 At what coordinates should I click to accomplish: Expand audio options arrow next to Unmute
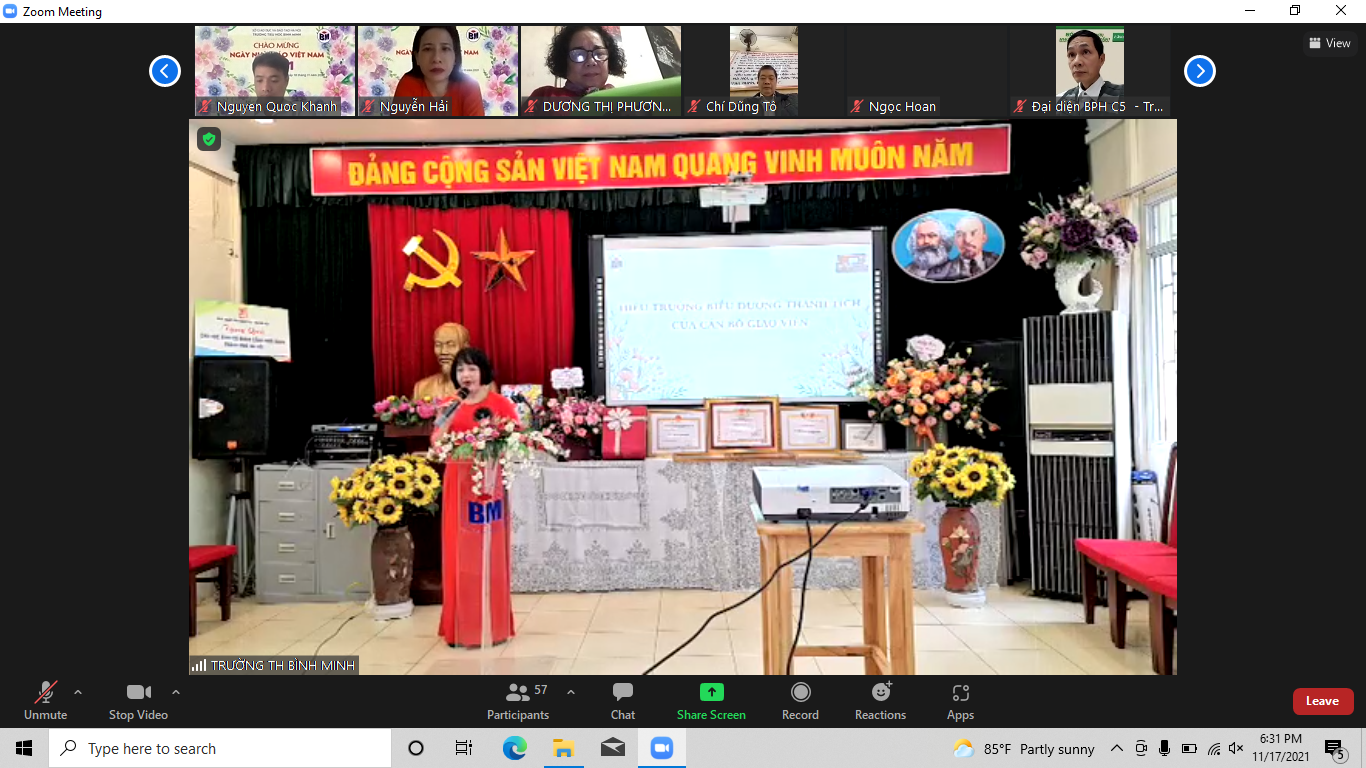click(78, 692)
